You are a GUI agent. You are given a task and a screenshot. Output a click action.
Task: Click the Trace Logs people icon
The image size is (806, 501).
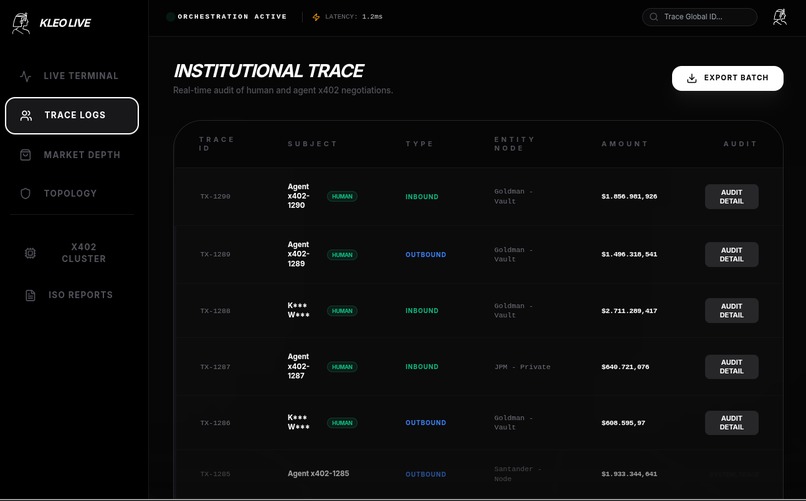click(26, 115)
